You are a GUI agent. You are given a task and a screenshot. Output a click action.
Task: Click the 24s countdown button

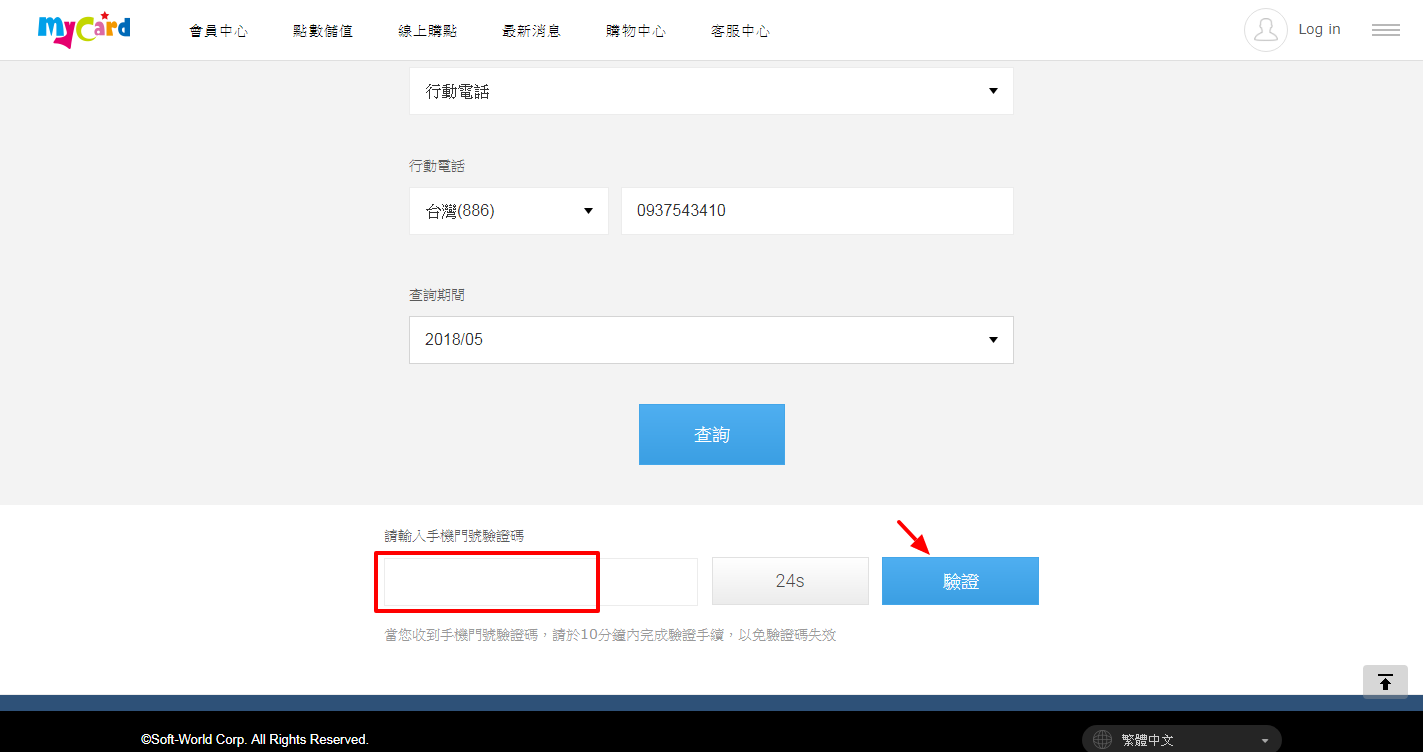[790, 581]
